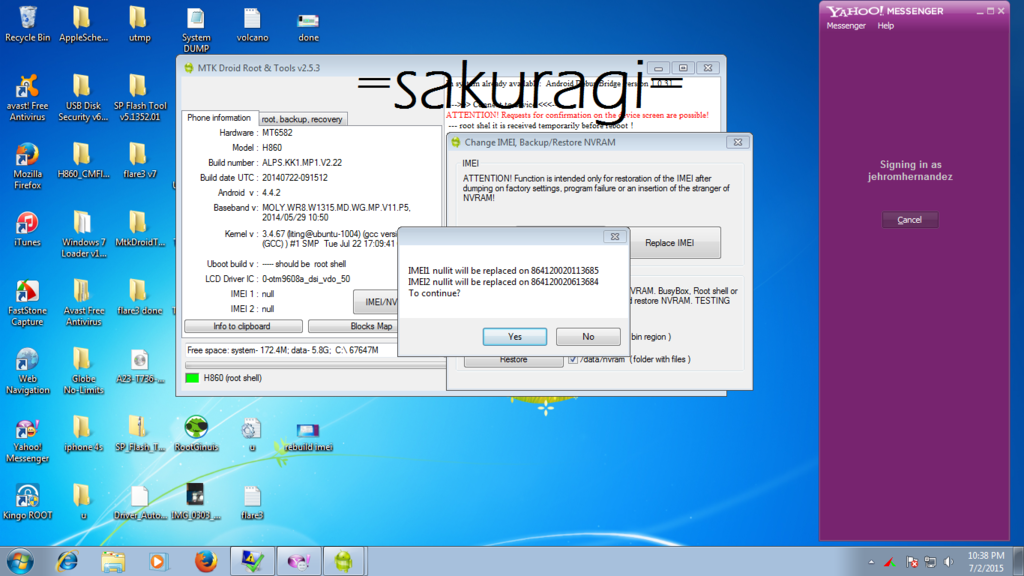The image size is (1024, 576).
Task: Cancel Yahoo Messenger sign-in
Action: coord(909,220)
